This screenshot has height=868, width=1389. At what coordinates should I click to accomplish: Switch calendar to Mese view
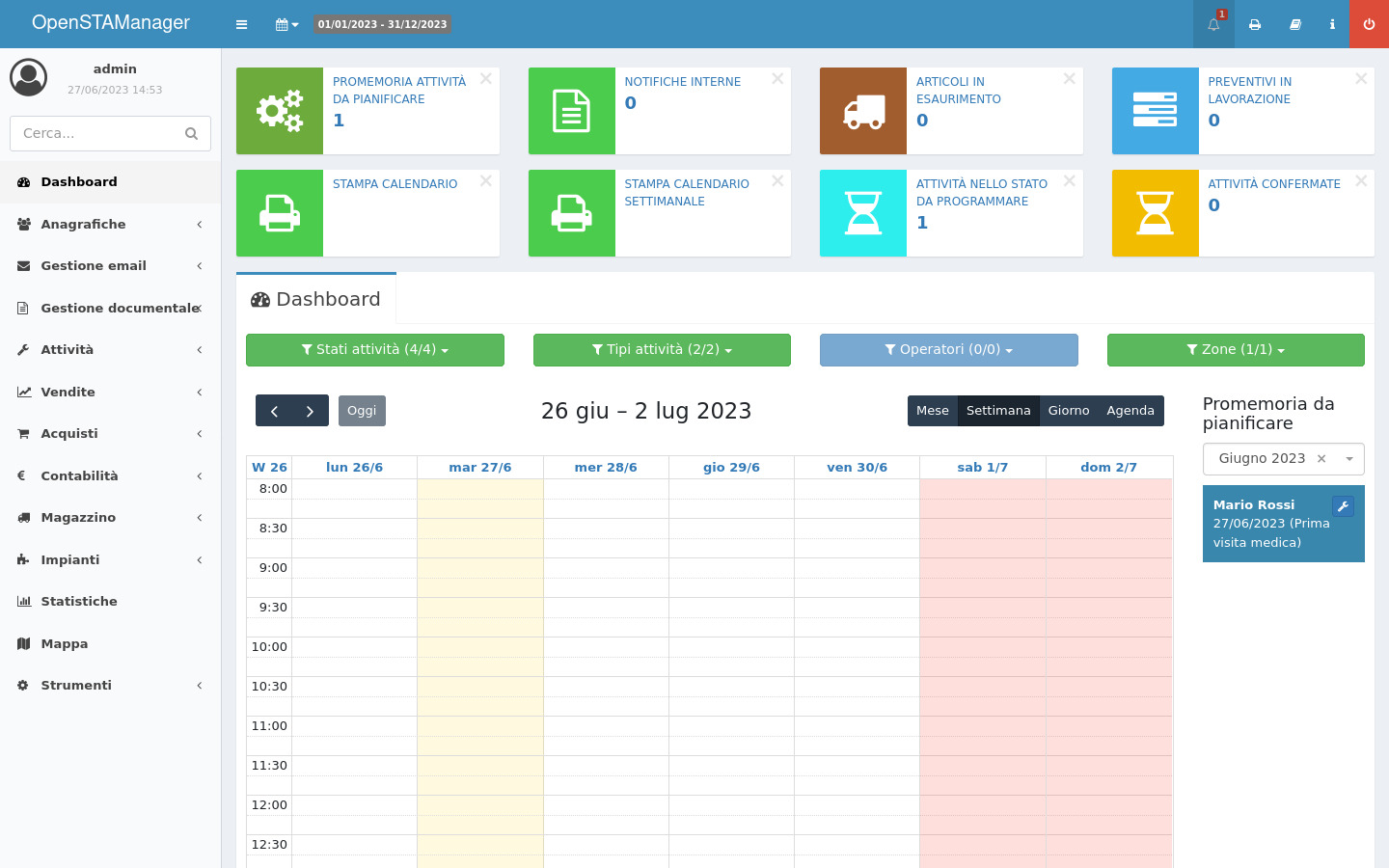click(x=932, y=411)
